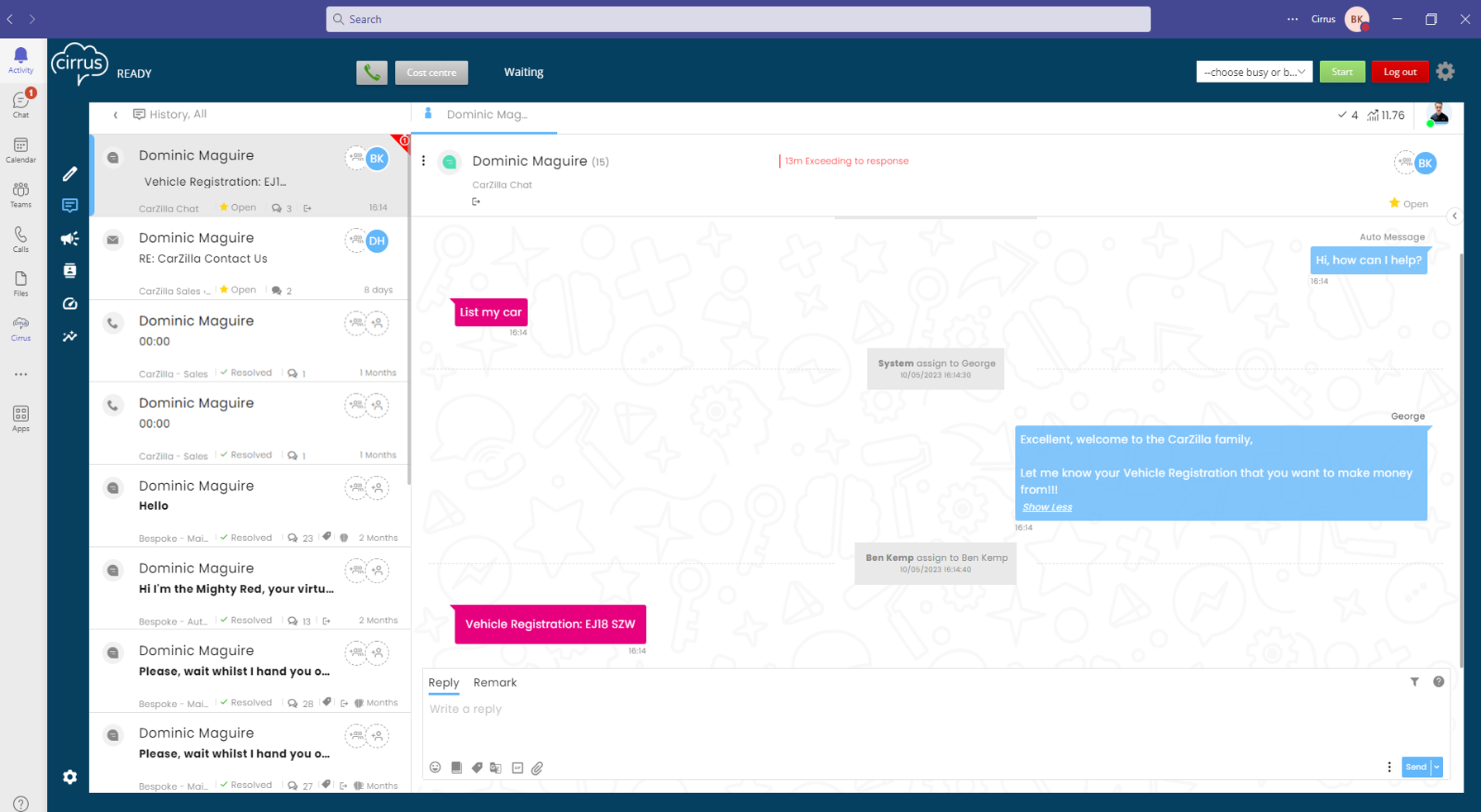Open the Cirrus app in the Teams sidebar

pyautogui.click(x=21, y=326)
